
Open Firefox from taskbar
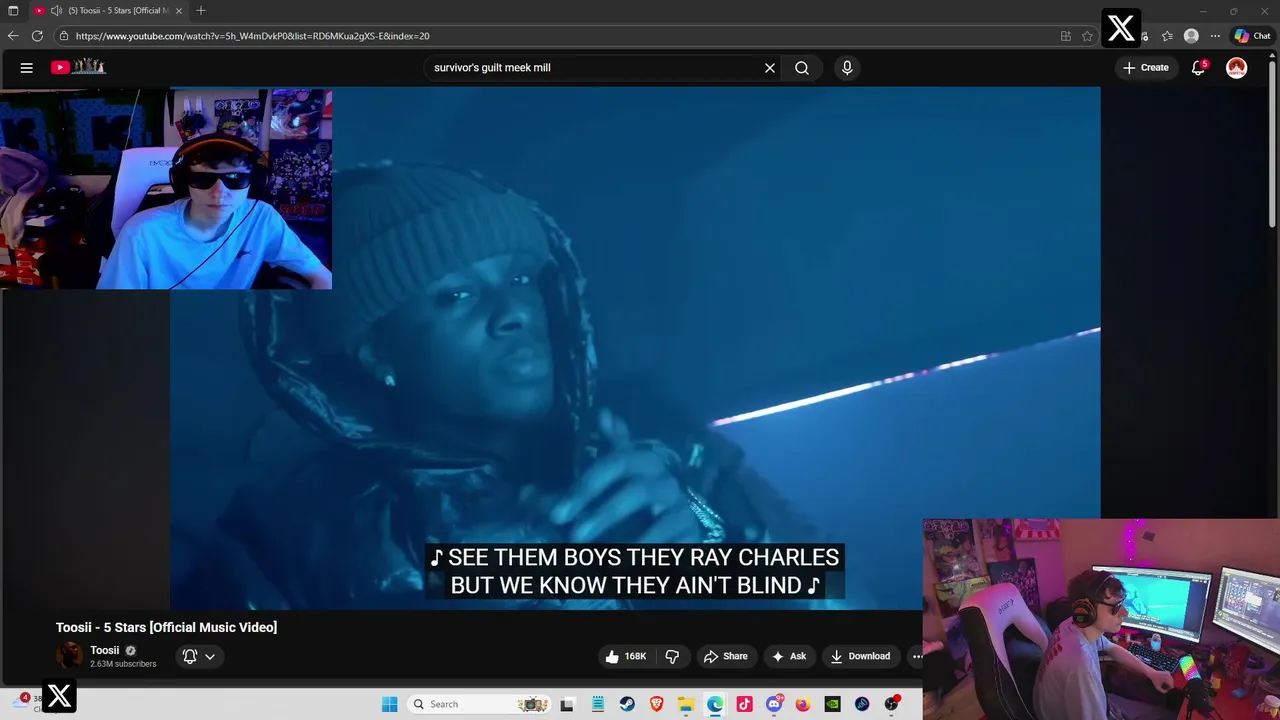point(803,704)
